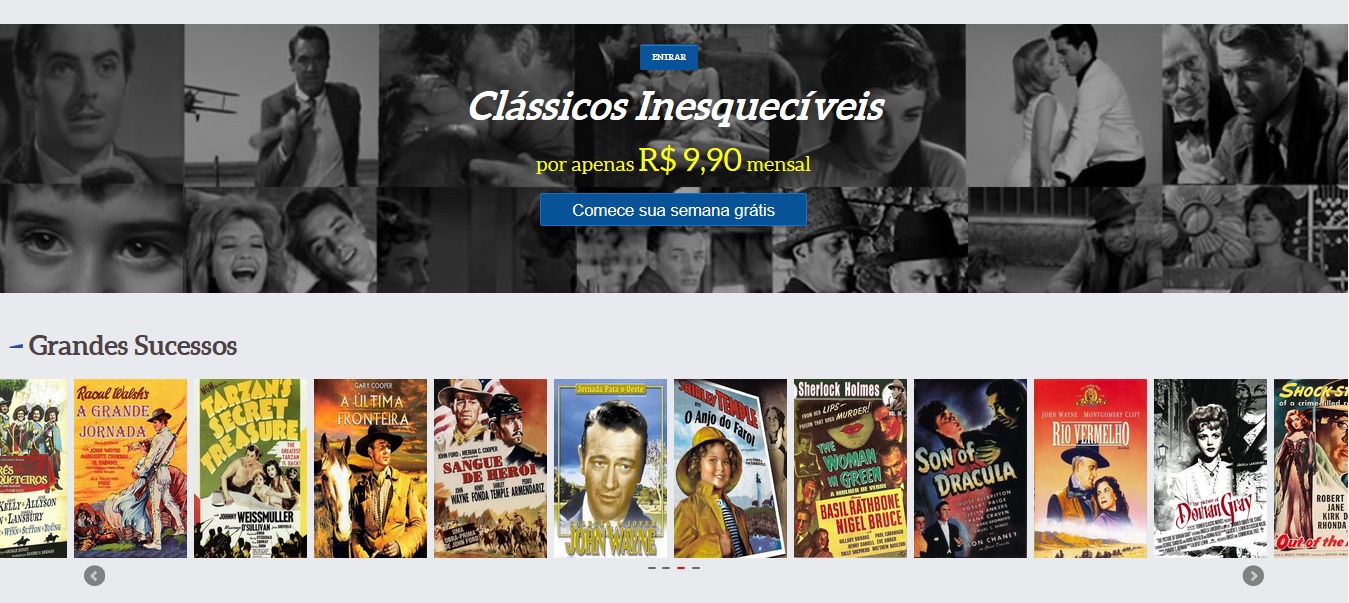Image resolution: width=1349 pixels, height=603 pixels.
Task: Select the first carousel page dot
Action: click(x=652, y=568)
